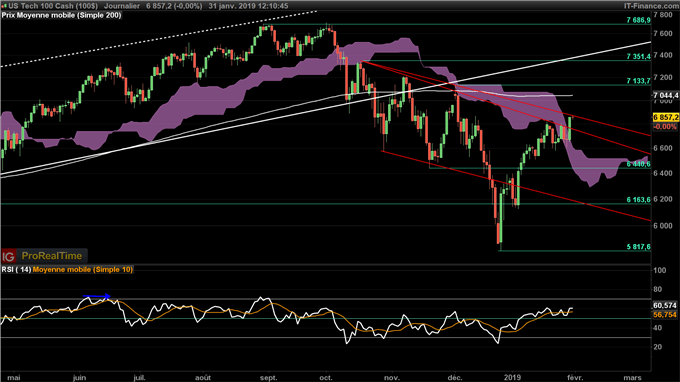Select the US Tech 100 Cash (100$) title
Image resolution: width=680 pixels, height=382 pixels.
[53, 6]
